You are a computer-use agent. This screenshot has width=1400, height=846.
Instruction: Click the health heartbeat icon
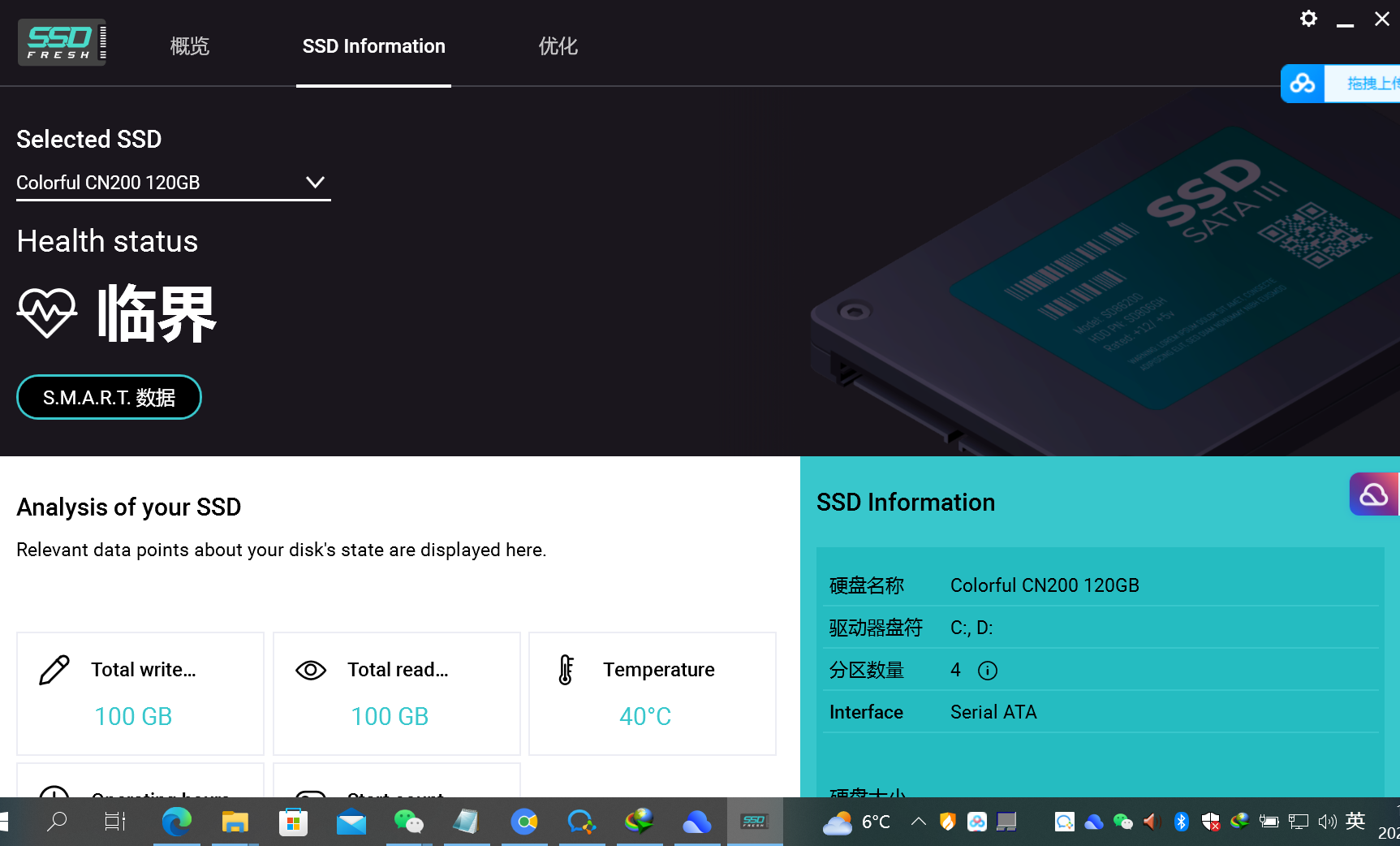(47, 313)
